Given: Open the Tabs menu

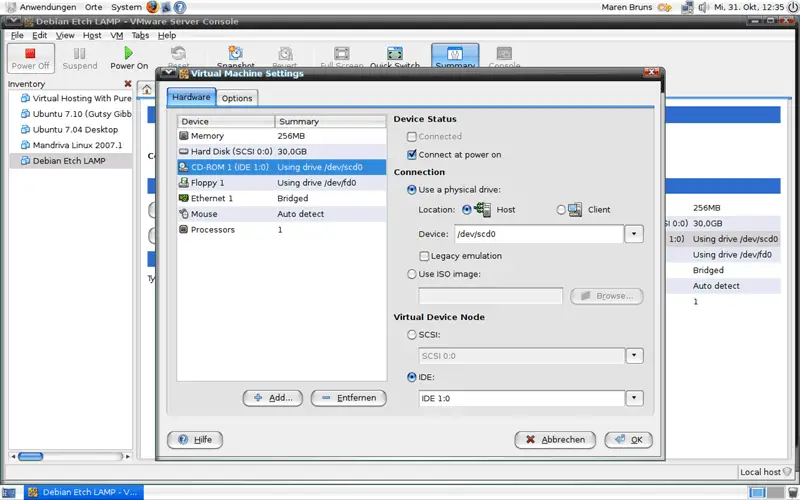Looking at the screenshot, I should tap(140, 35).
